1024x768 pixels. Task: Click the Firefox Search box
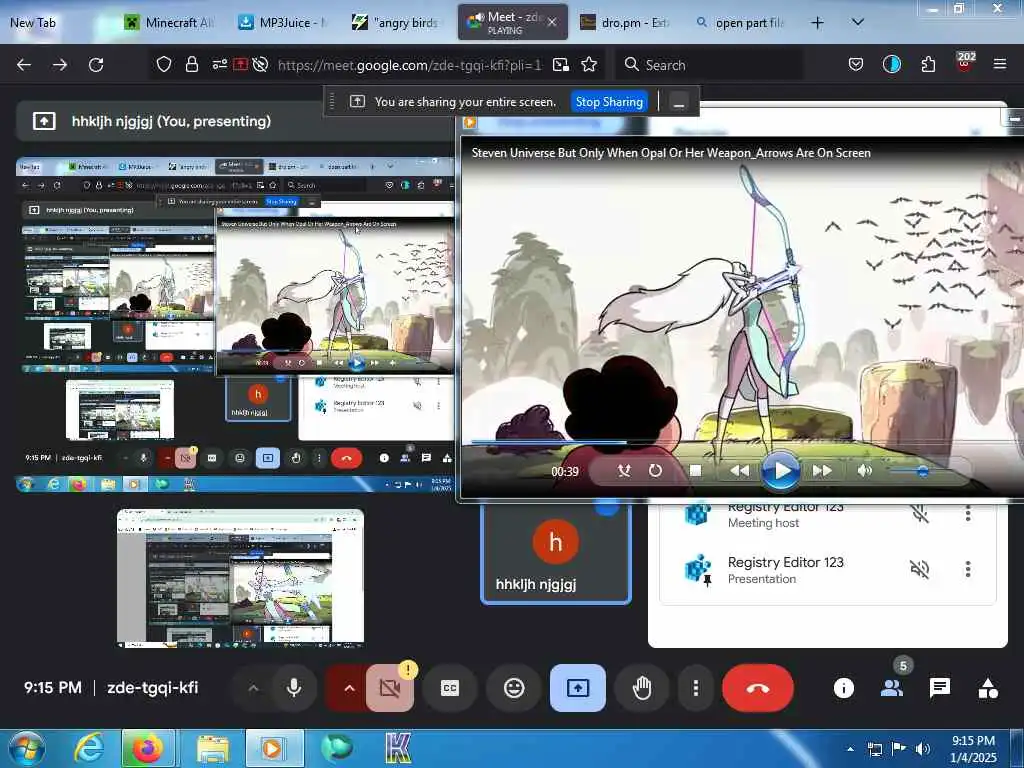tap(710, 65)
